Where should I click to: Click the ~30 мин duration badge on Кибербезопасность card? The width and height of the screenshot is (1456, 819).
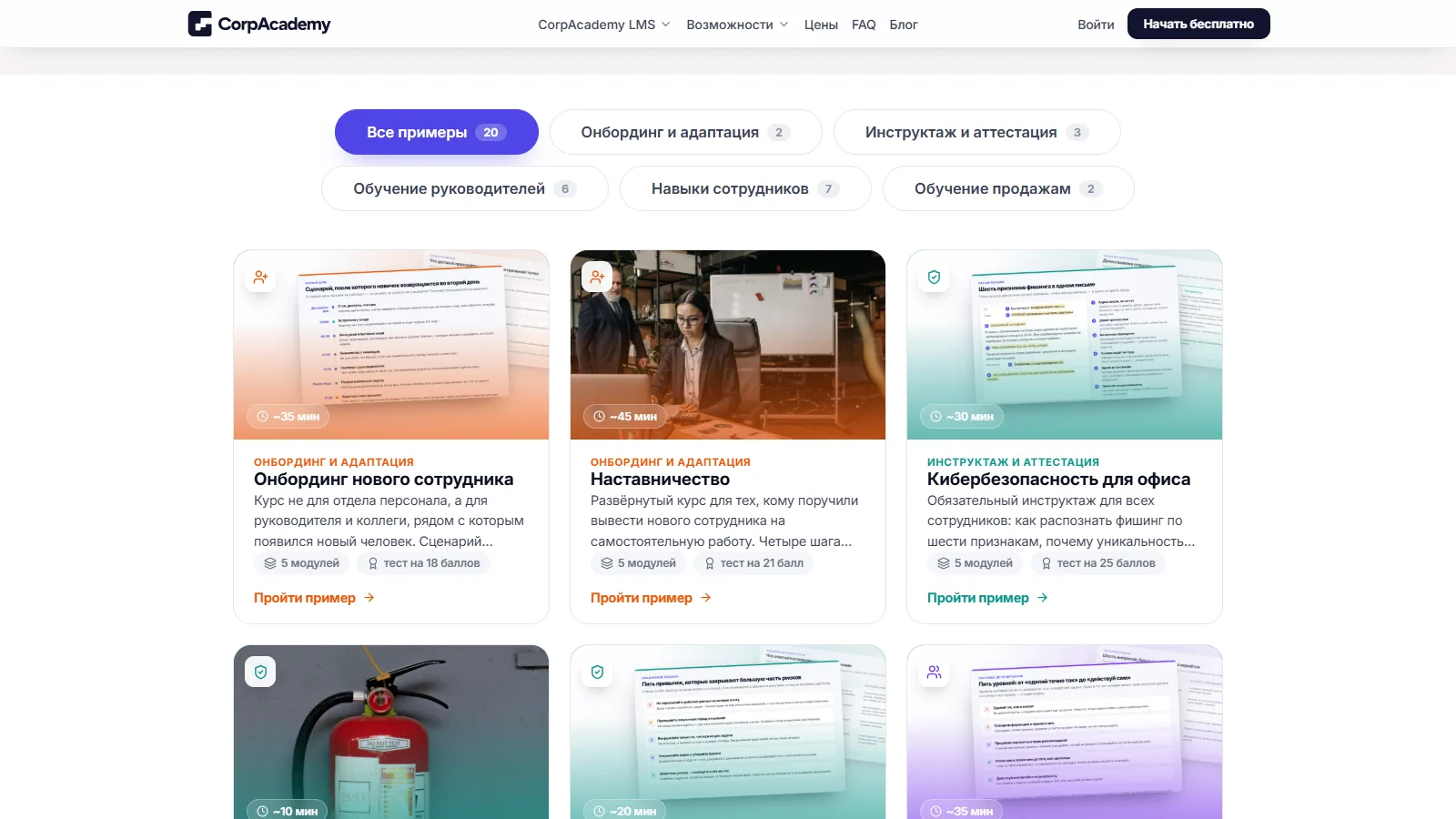point(961,416)
